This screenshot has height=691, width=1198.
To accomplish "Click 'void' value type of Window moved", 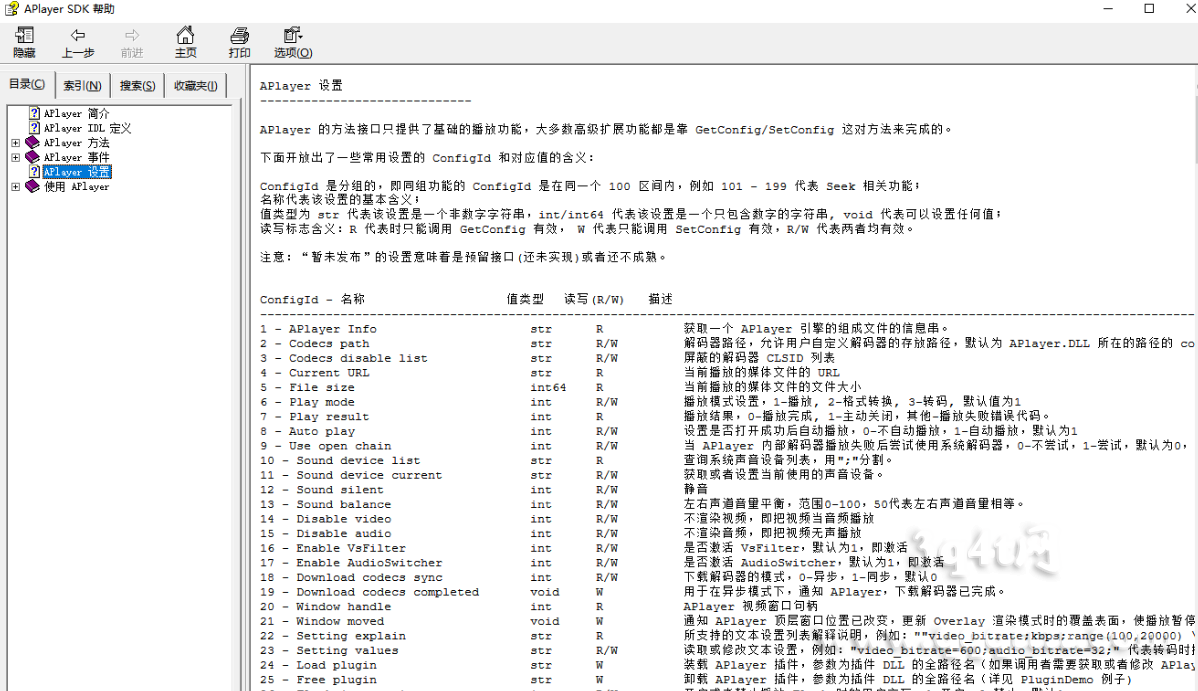I will click(x=544, y=621).
